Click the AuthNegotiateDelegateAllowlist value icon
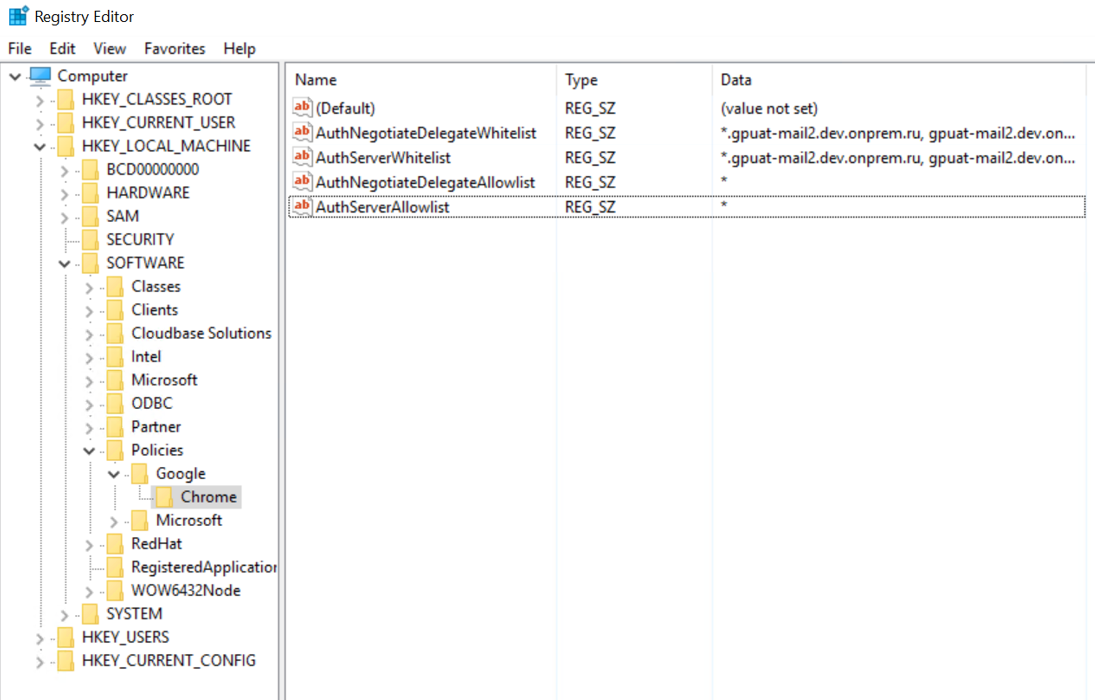 tap(302, 182)
